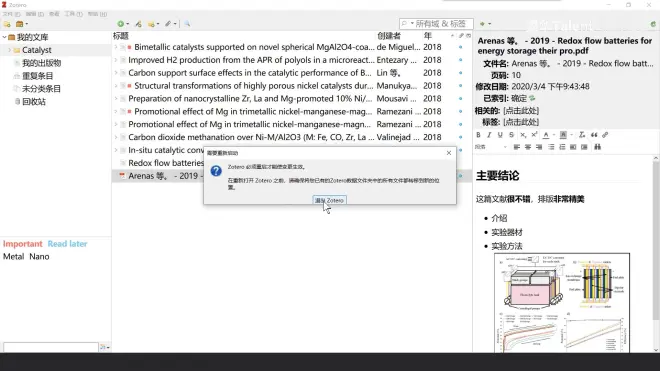Open 未分类条目 in the library tree
The width and height of the screenshot is (660, 371).
tap(41, 89)
